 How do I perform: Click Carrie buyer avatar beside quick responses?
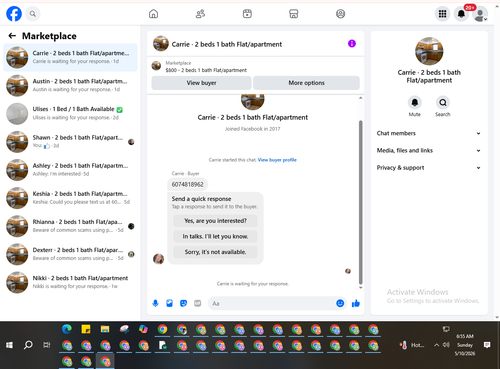point(158,259)
